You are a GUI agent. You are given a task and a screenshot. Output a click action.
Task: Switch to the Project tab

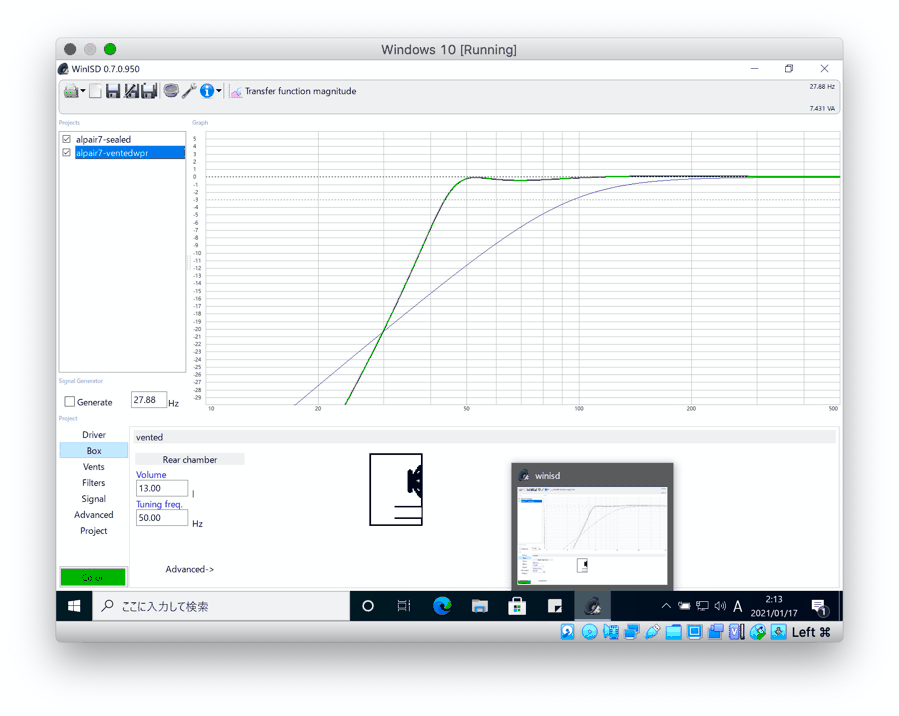coord(93,531)
